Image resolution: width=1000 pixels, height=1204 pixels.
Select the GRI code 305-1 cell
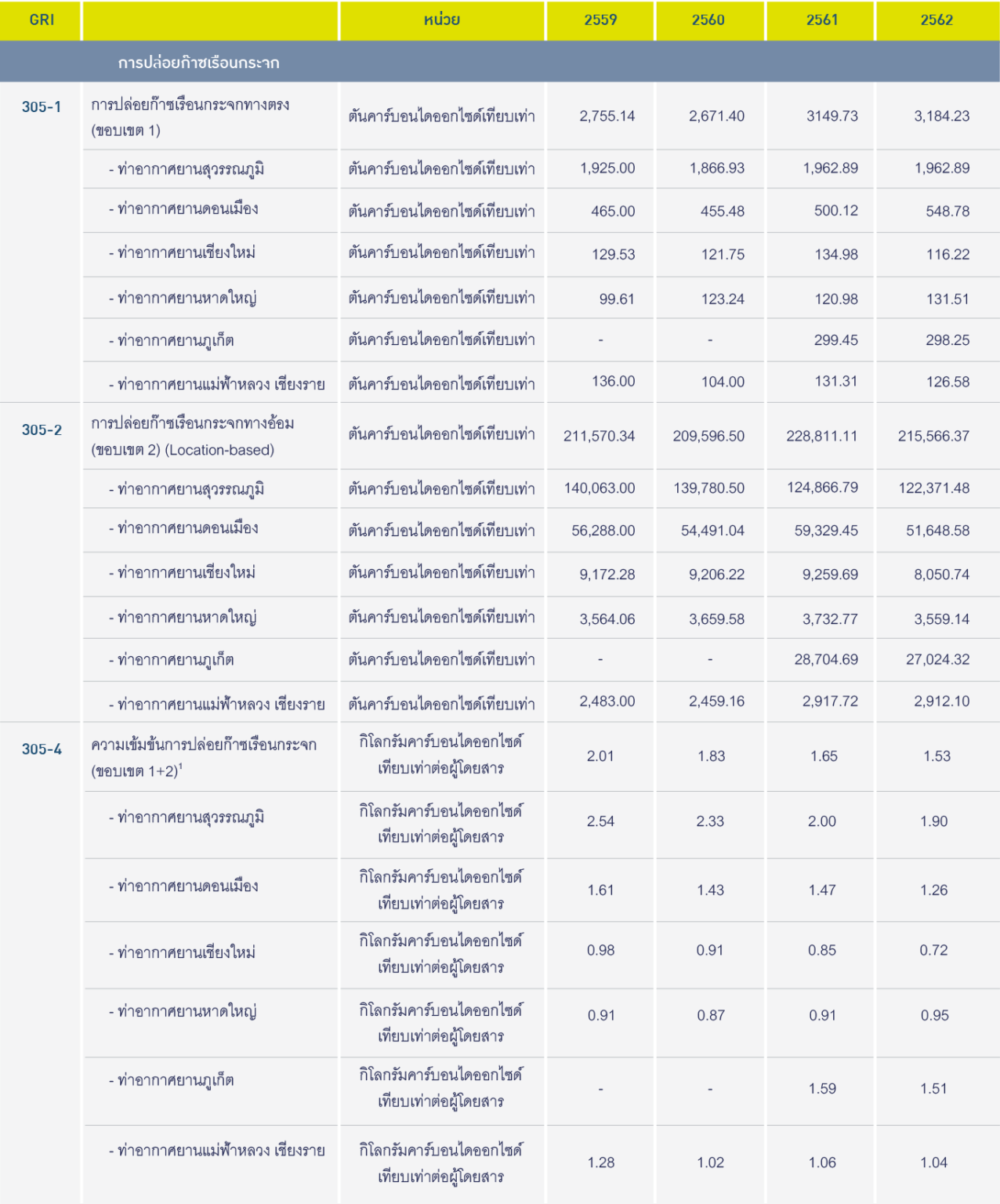tap(42, 107)
